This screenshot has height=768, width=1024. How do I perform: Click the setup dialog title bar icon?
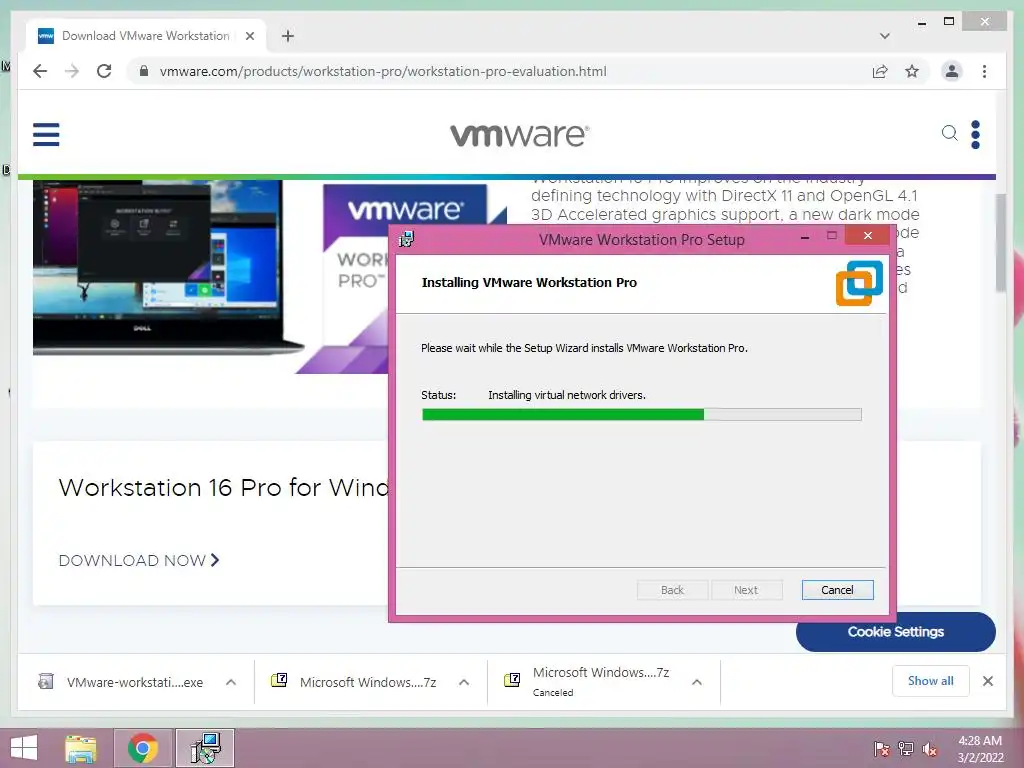point(407,239)
